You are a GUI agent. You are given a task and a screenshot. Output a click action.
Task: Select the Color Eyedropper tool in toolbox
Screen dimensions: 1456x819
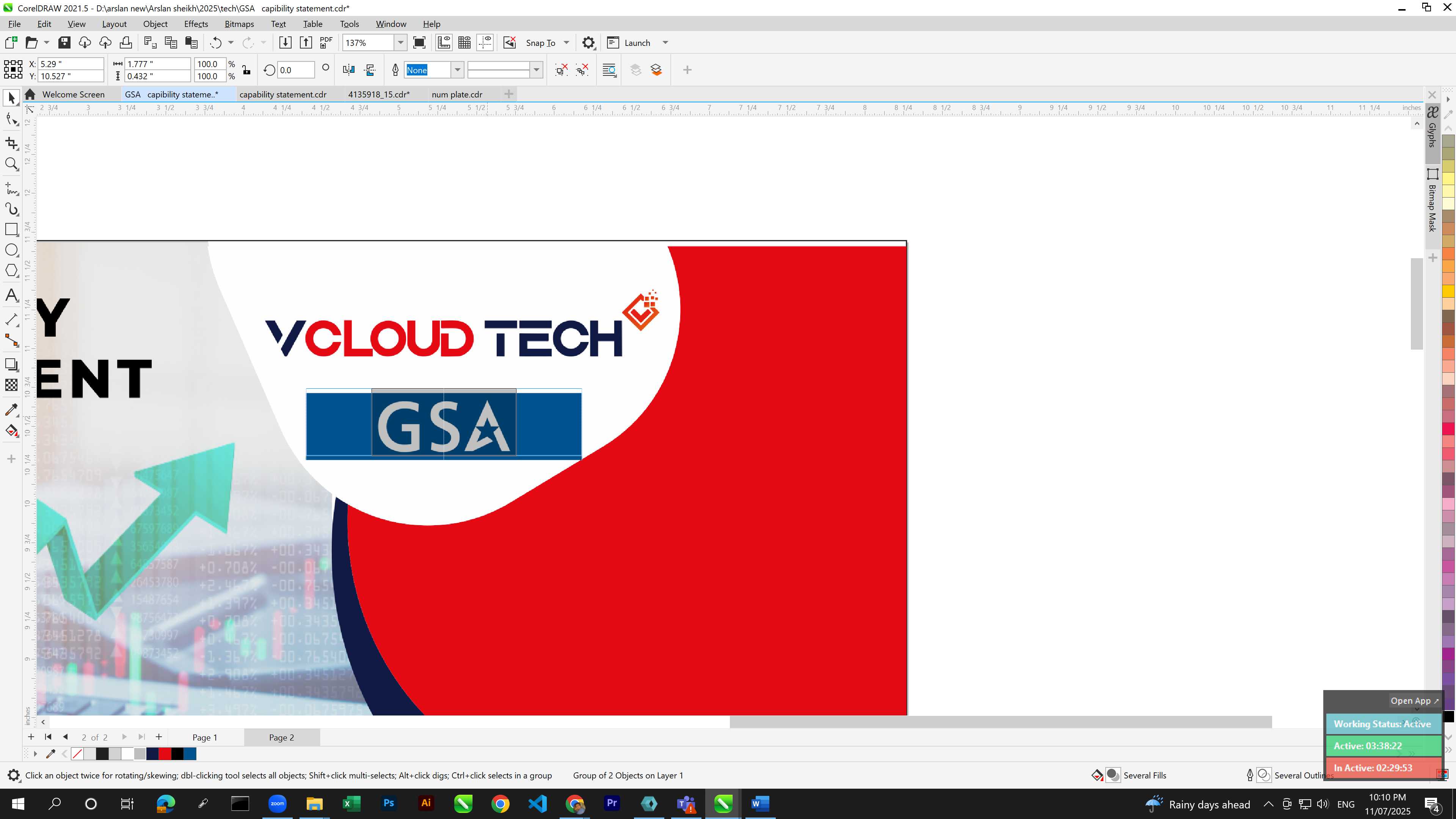11,410
